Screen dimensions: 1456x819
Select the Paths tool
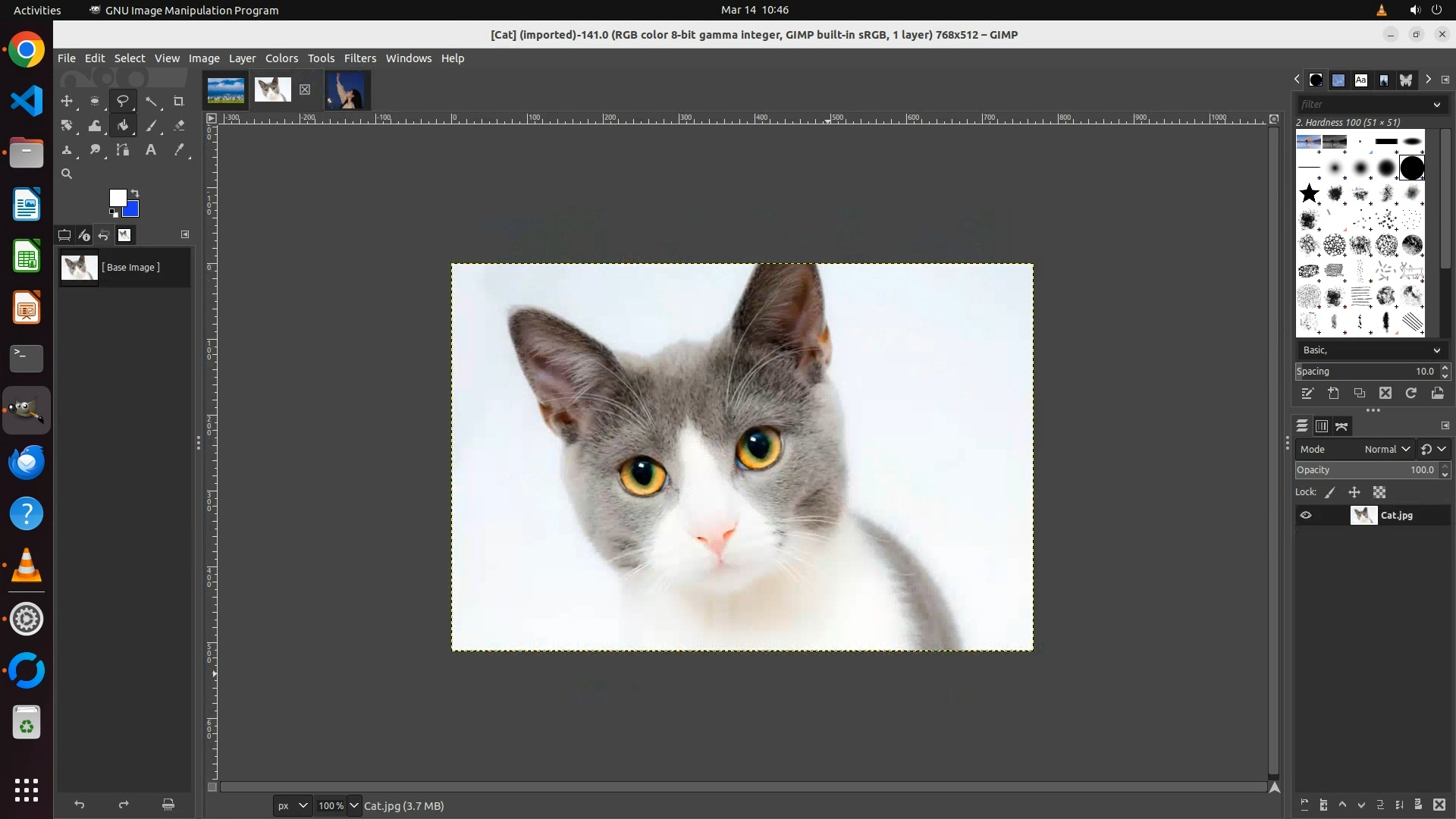tap(122, 150)
